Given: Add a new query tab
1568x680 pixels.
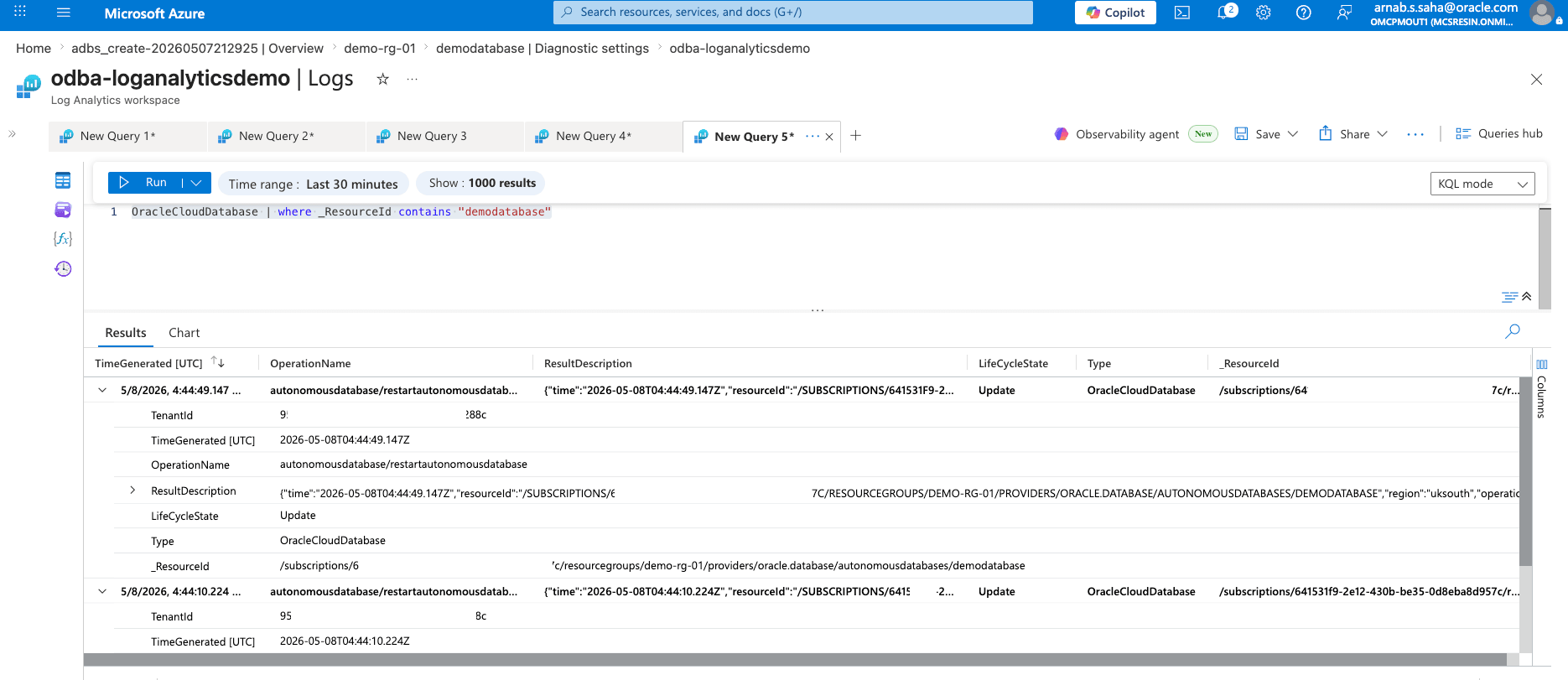Looking at the screenshot, I should click(x=855, y=135).
